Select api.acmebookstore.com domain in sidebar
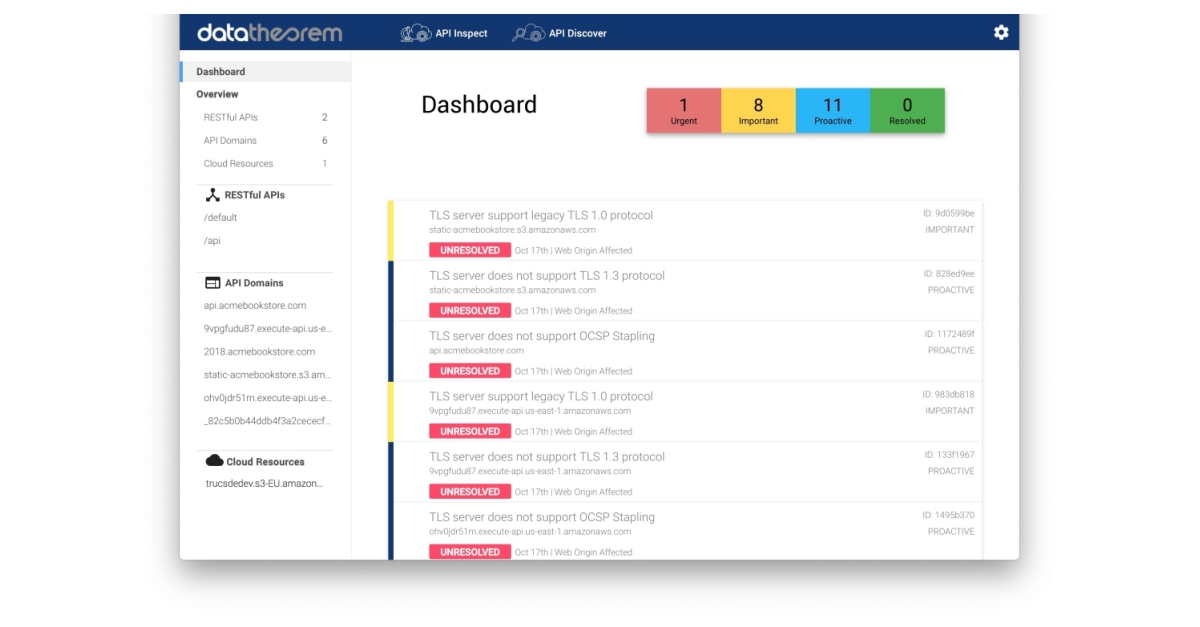 click(255, 306)
